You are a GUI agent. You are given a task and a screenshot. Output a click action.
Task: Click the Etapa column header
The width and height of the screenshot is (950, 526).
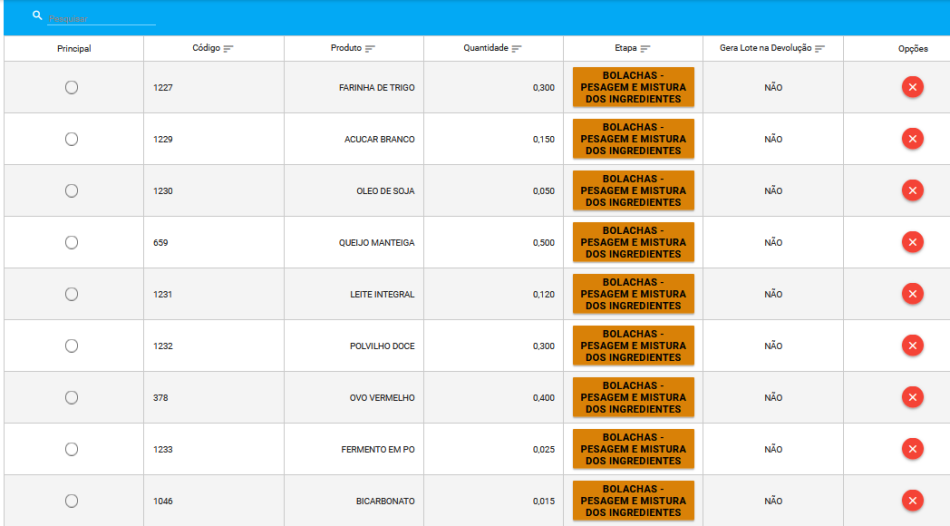(x=626, y=48)
